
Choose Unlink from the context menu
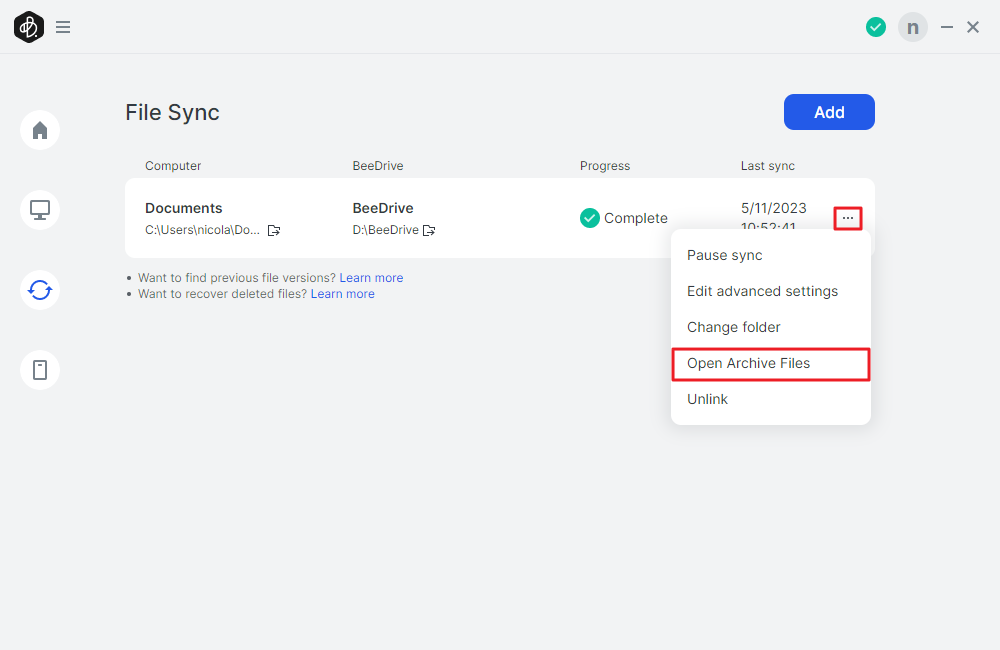pos(707,399)
